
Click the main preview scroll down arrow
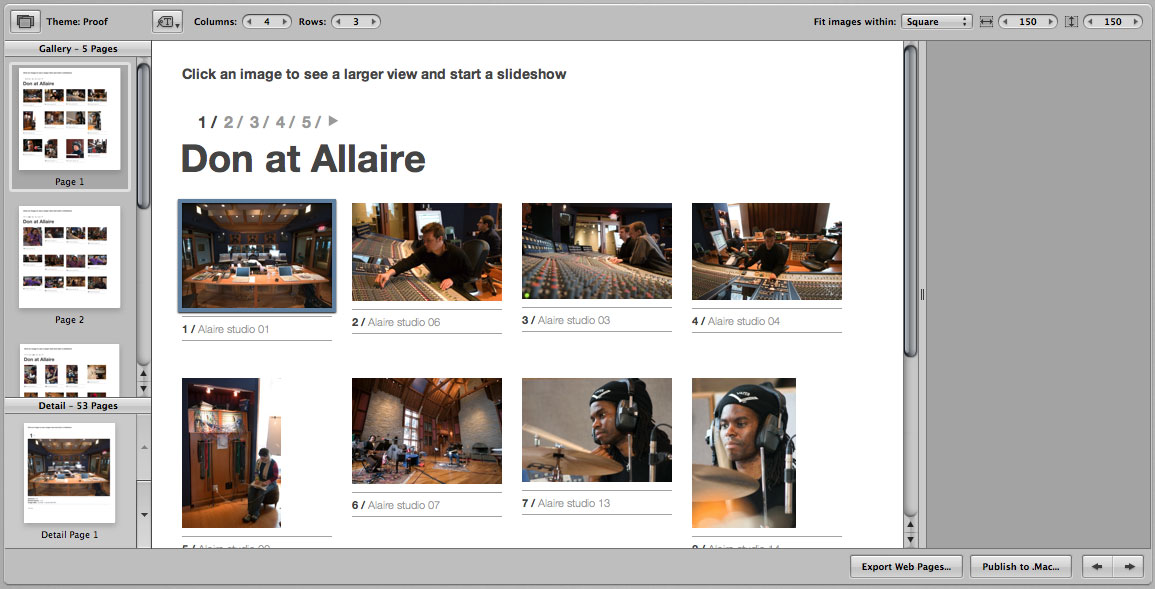pos(910,540)
